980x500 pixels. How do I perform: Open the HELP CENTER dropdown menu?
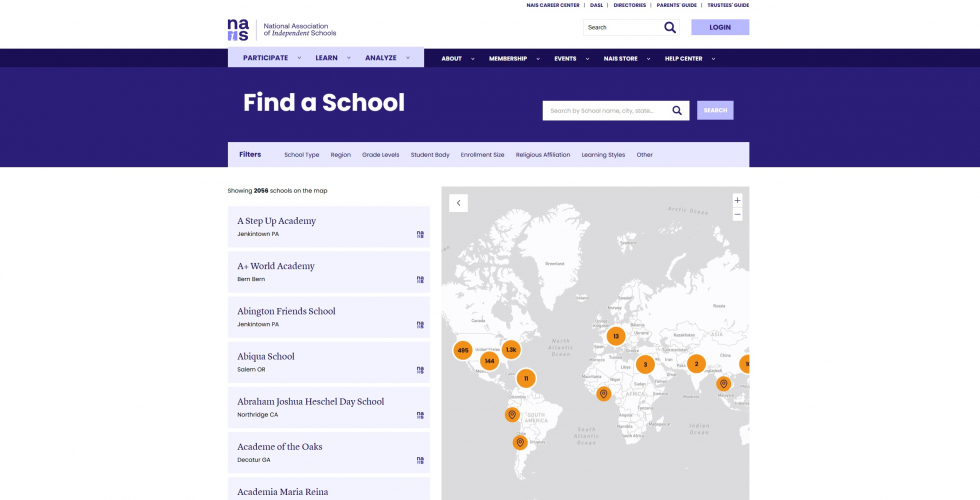(689, 59)
